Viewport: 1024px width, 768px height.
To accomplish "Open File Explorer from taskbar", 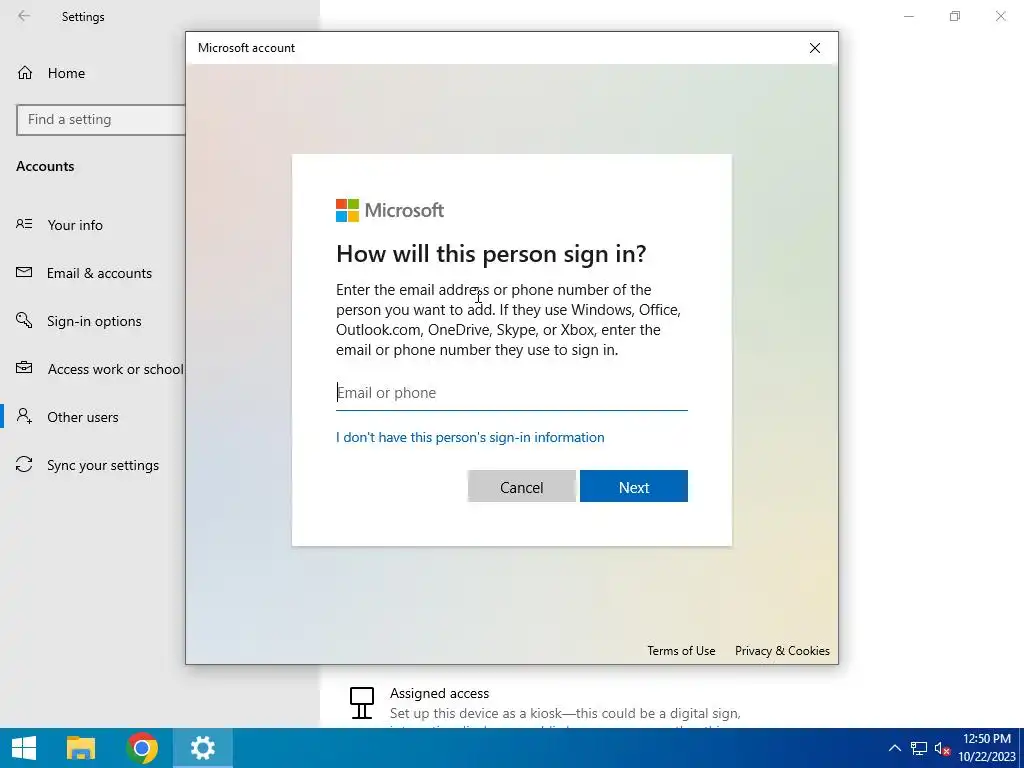I will pos(81,748).
